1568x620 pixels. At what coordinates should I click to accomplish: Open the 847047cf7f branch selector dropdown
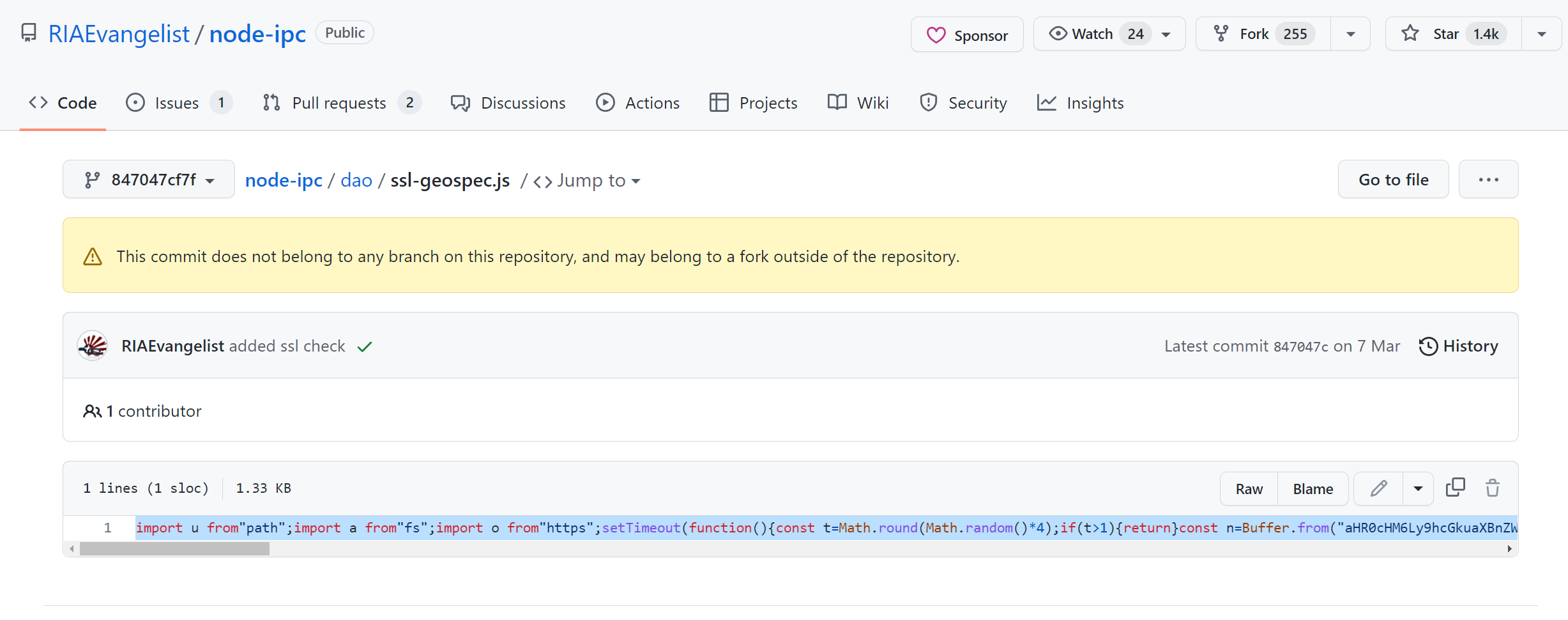[x=149, y=180]
